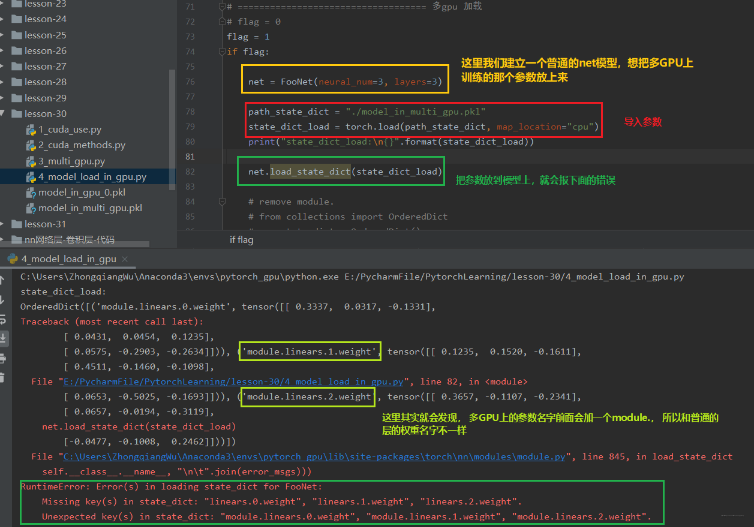This screenshot has height=527, width=754.
Task: Collapse code fold marker at line 72
Action: coord(222,22)
